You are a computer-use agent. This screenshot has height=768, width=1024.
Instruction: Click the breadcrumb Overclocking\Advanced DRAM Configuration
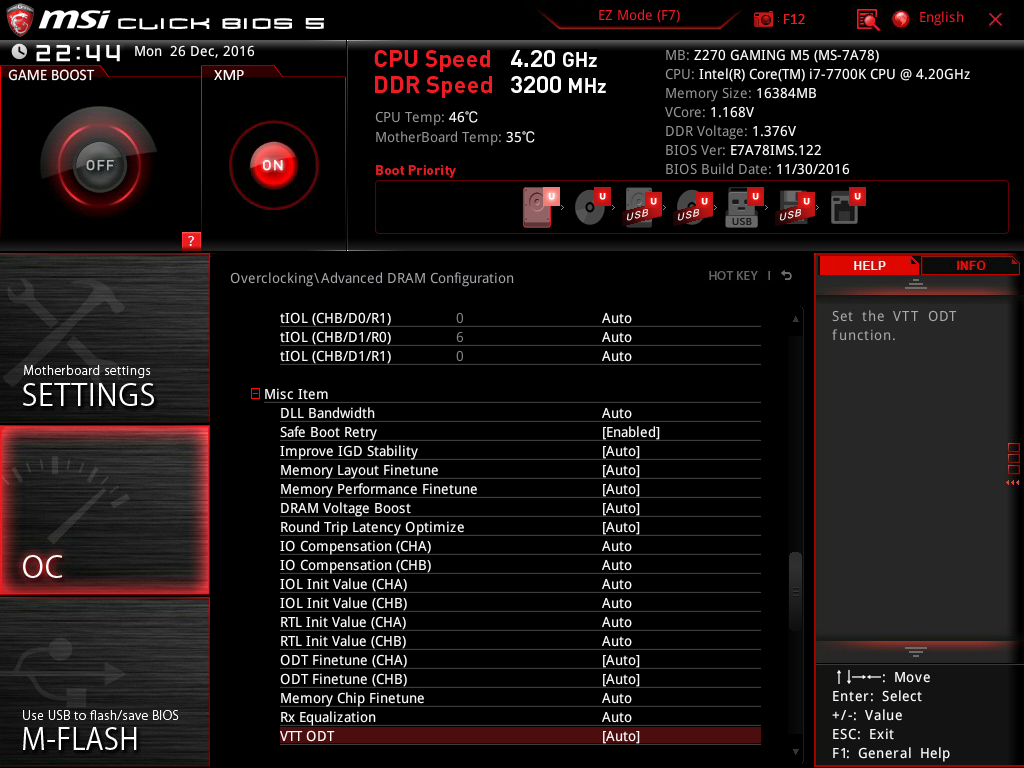tap(372, 278)
